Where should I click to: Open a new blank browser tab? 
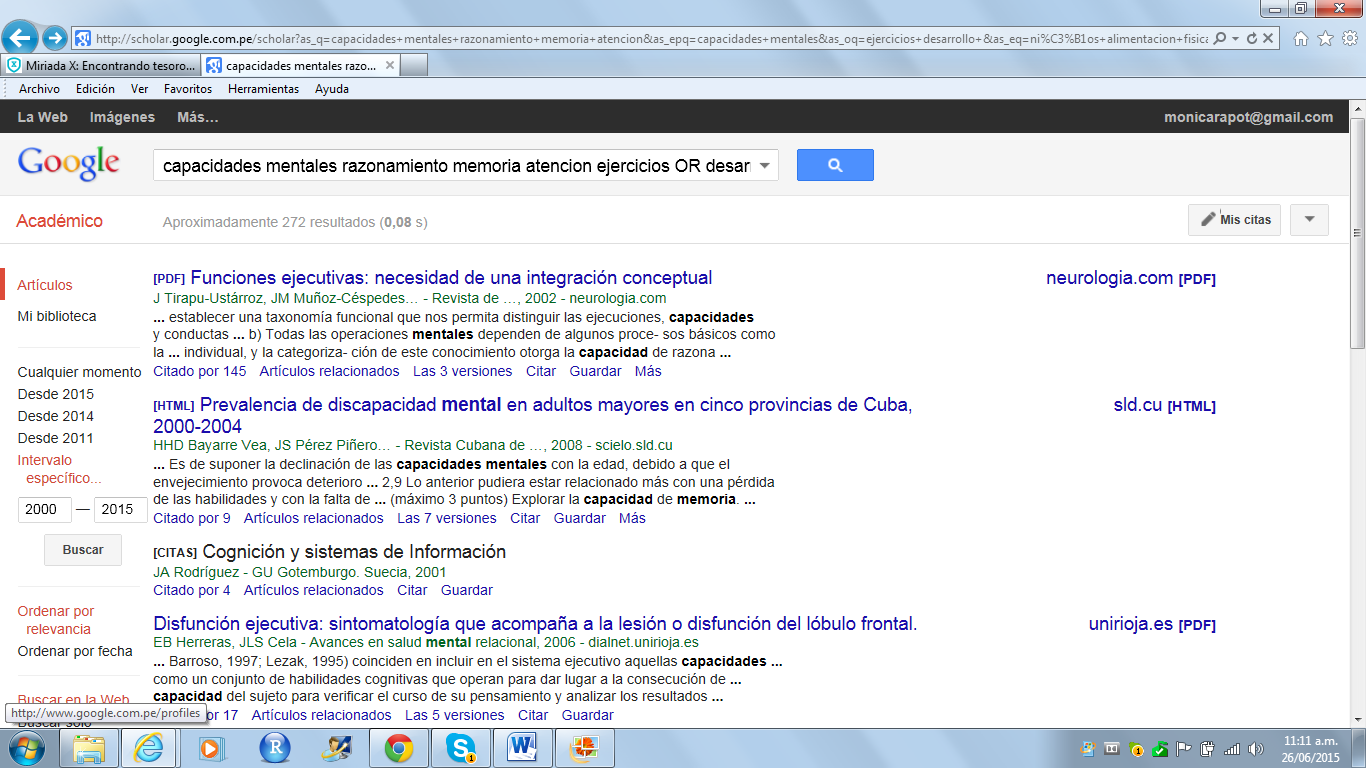click(413, 65)
